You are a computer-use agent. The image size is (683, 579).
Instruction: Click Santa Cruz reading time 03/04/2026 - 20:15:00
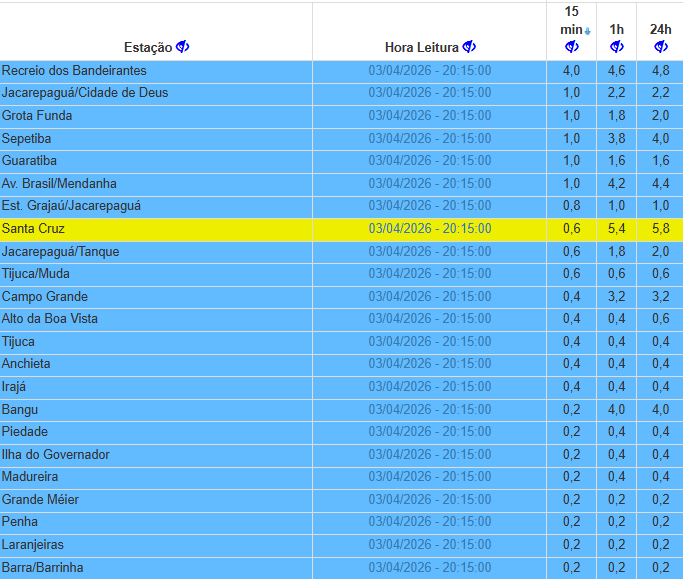tap(430, 228)
